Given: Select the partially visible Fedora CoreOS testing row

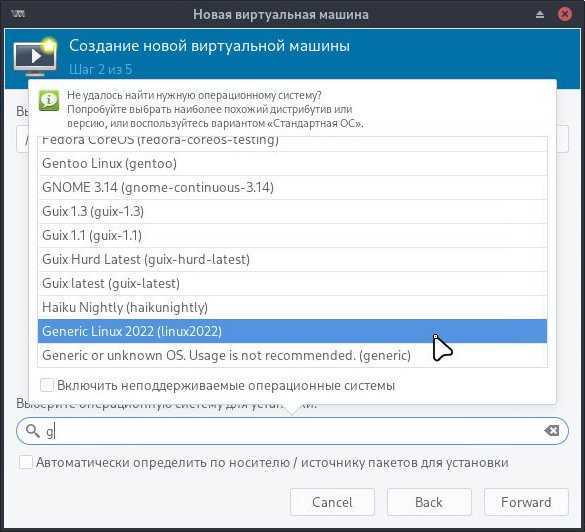Looking at the screenshot, I should [292, 144].
